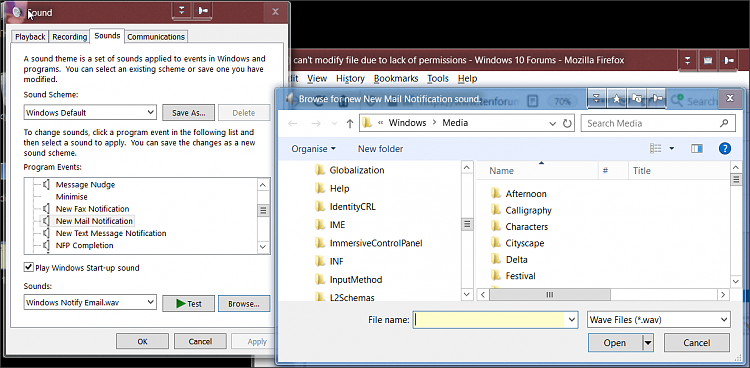The width and height of the screenshot is (750, 368).
Task: Open the Firefox Help menu
Action: (x=467, y=78)
